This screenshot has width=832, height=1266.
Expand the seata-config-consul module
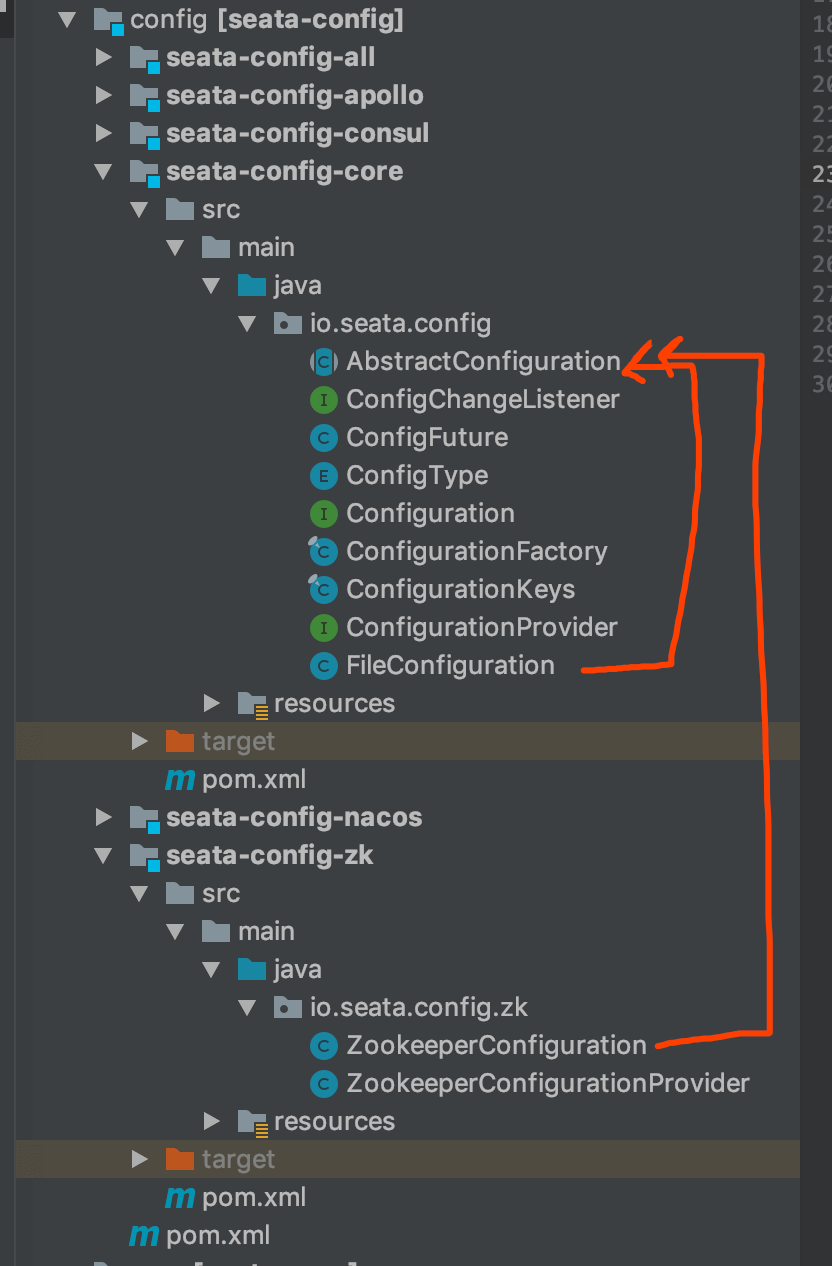103,134
